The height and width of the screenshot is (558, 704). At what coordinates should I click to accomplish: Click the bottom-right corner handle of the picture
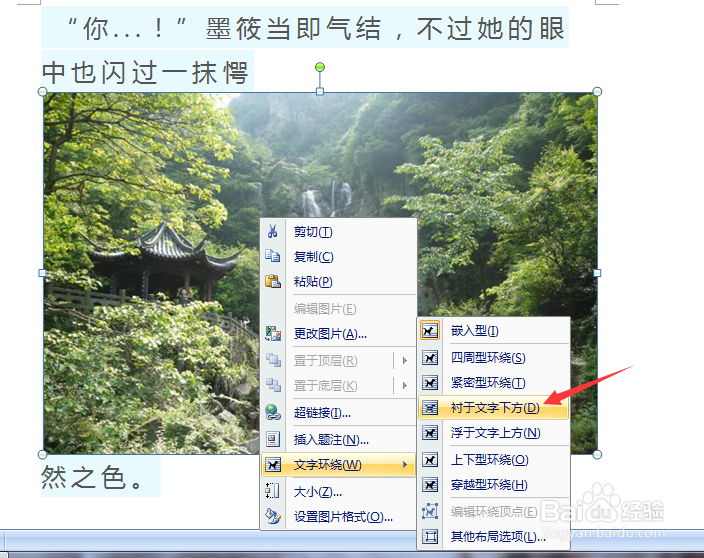pyautogui.click(x=597, y=455)
